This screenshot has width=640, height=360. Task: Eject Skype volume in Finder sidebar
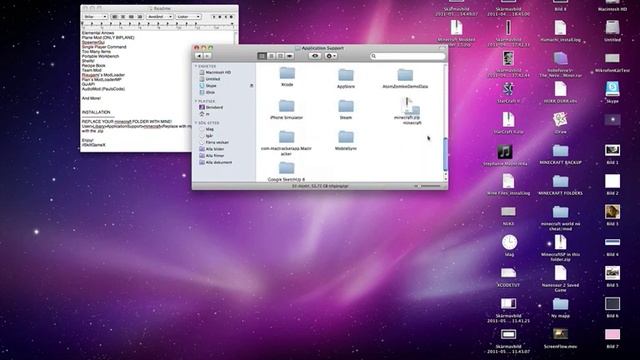(251, 86)
